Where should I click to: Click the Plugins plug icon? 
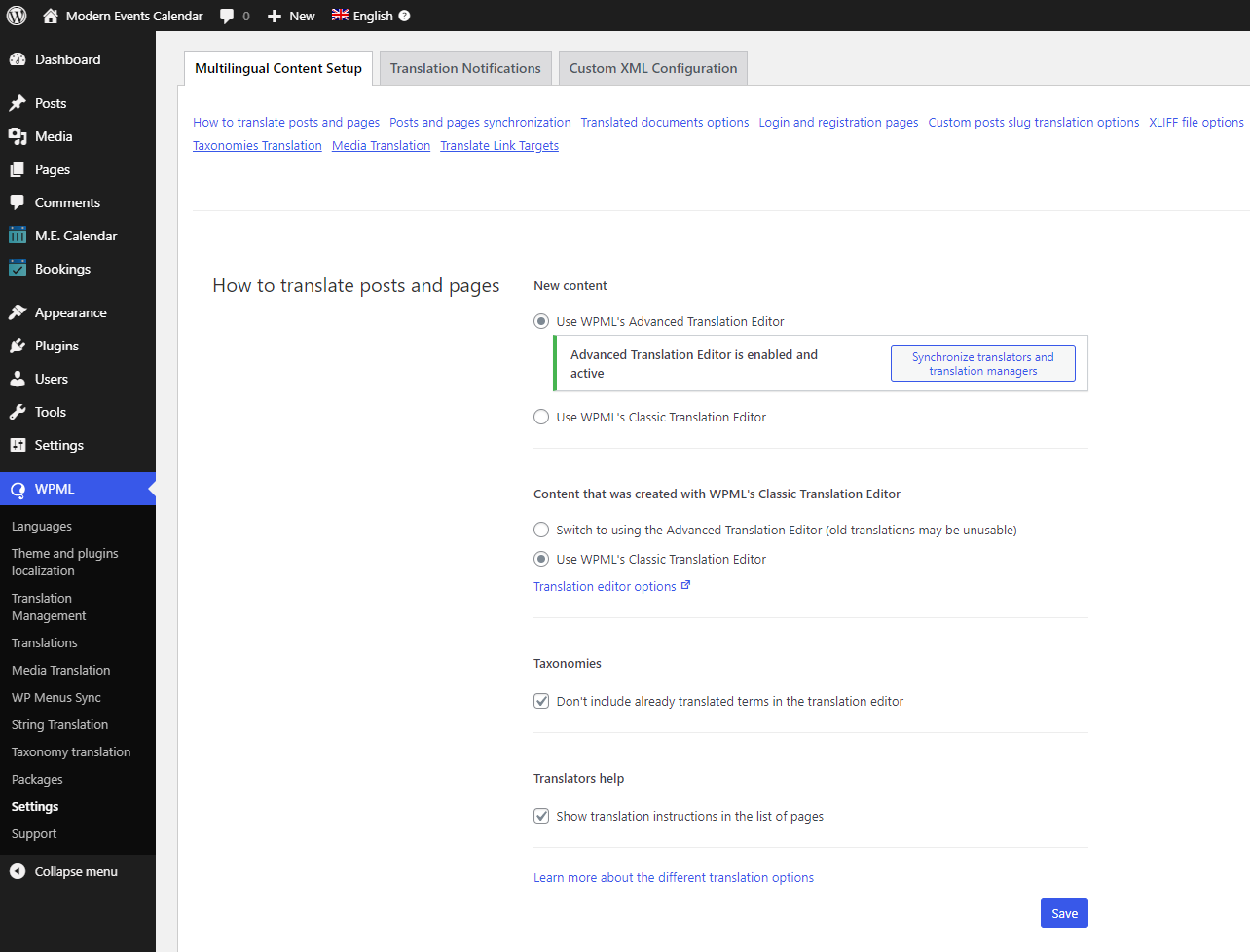coord(18,346)
